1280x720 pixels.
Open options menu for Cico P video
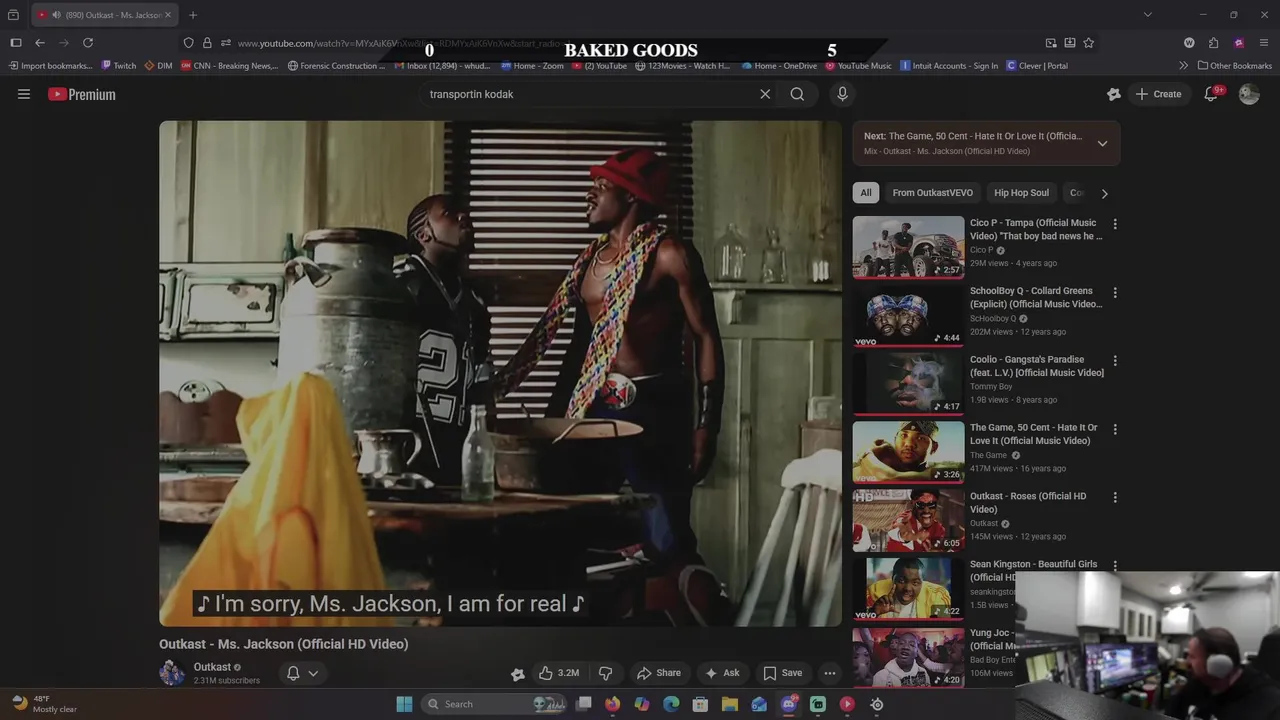pyautogui.click(x=1115, y=224)
